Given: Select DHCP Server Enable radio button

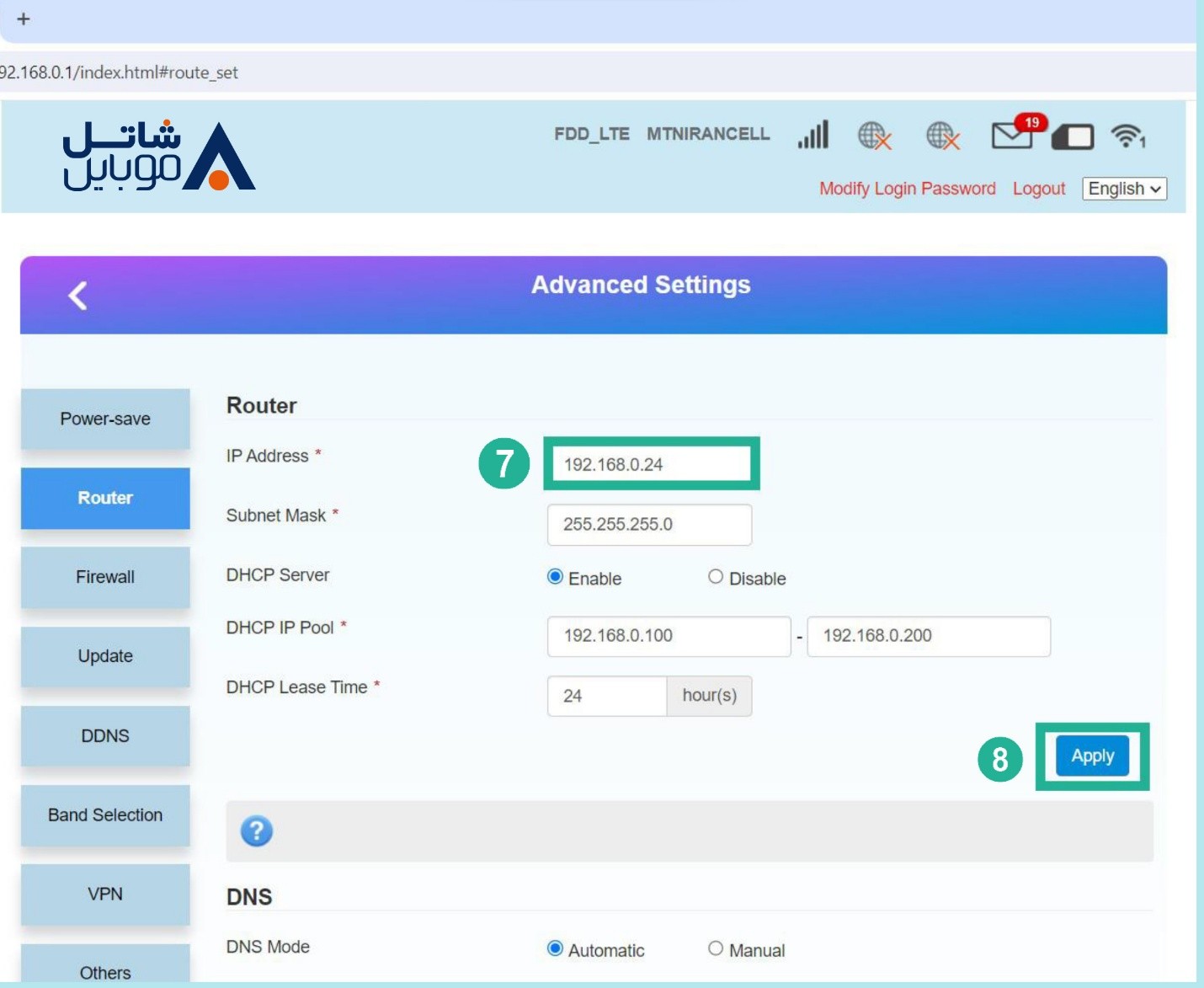Looking at the screenshot, I should [x=555, y=577].
